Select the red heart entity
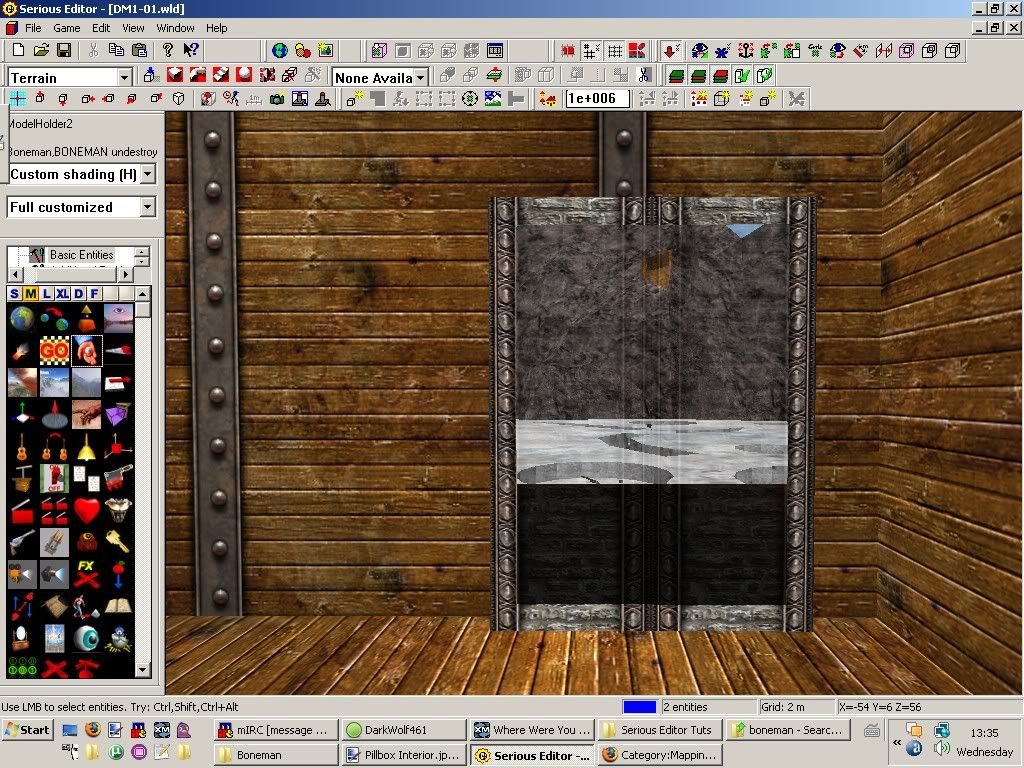 86,510
